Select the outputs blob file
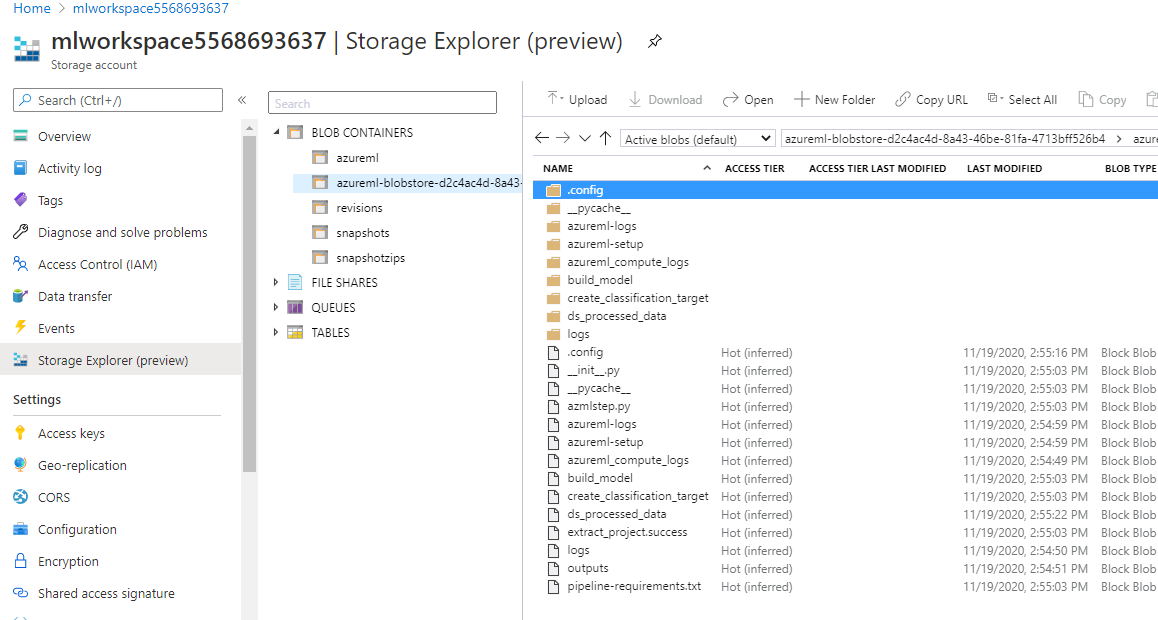Screen dimensions: 1158x620 coord(588,568)
